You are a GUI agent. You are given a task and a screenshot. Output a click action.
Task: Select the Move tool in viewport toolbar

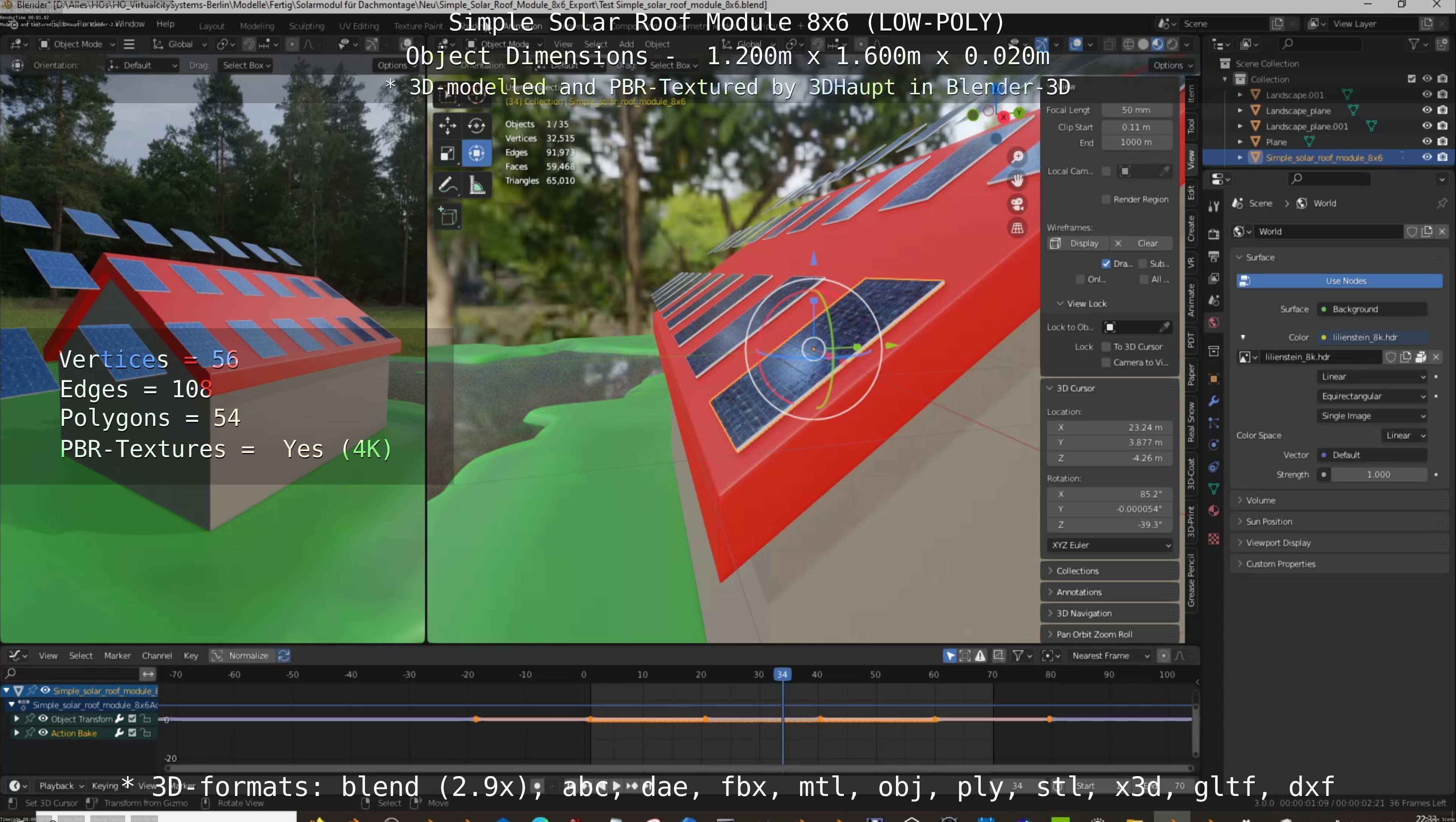coord(447,125)
